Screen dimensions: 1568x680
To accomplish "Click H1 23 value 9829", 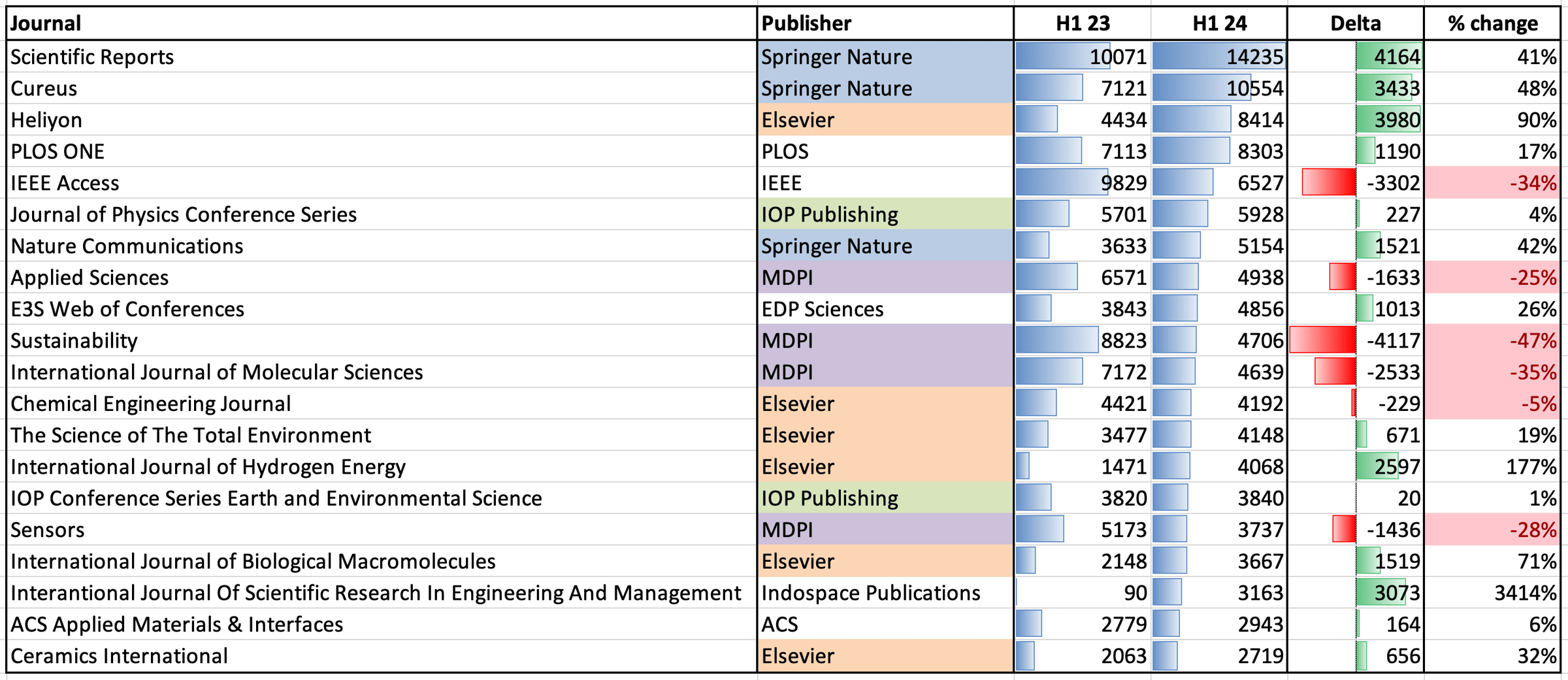I will pos(1083,183).
